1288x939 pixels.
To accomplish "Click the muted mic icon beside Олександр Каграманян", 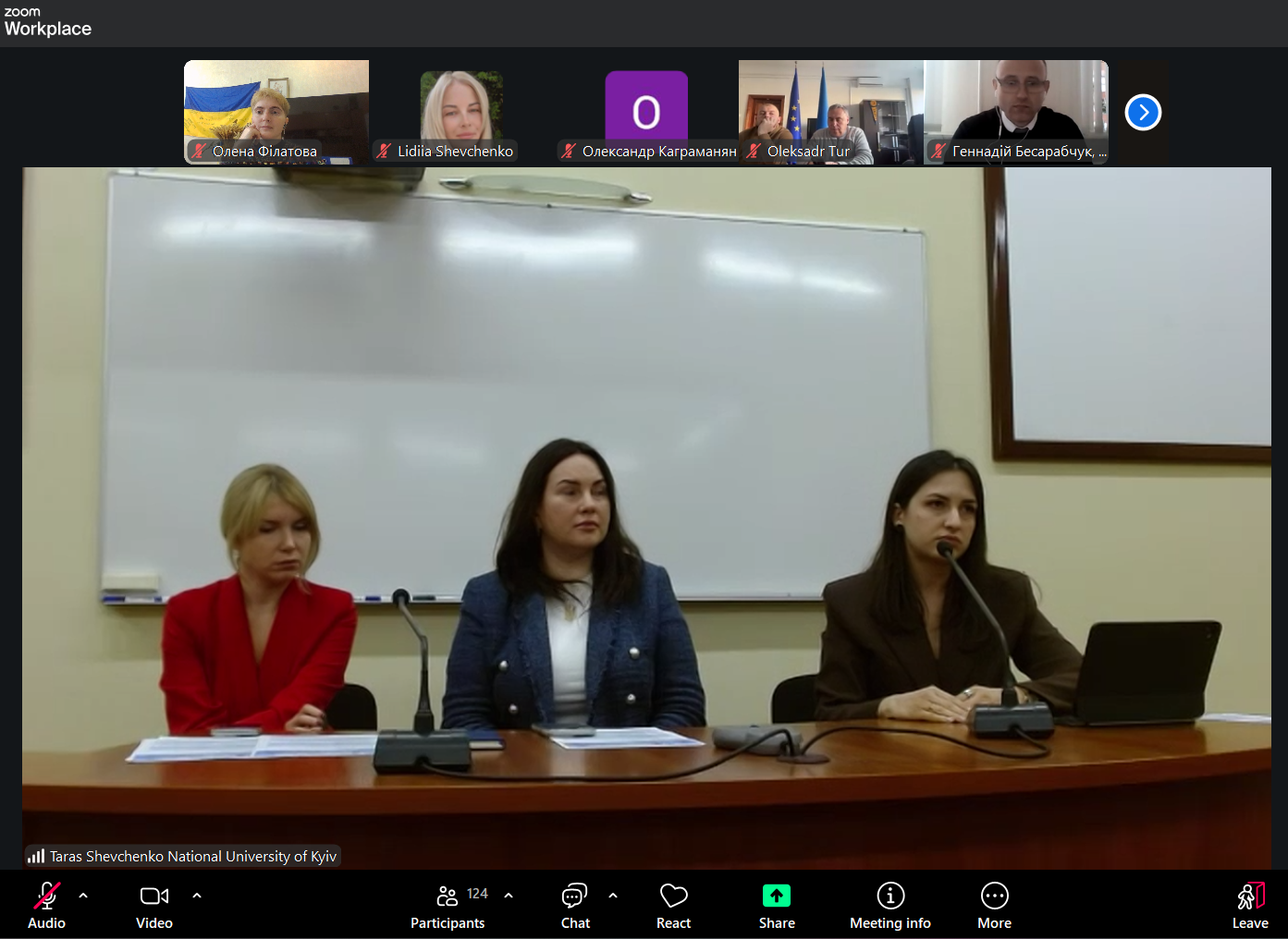I will pos(569,151).
